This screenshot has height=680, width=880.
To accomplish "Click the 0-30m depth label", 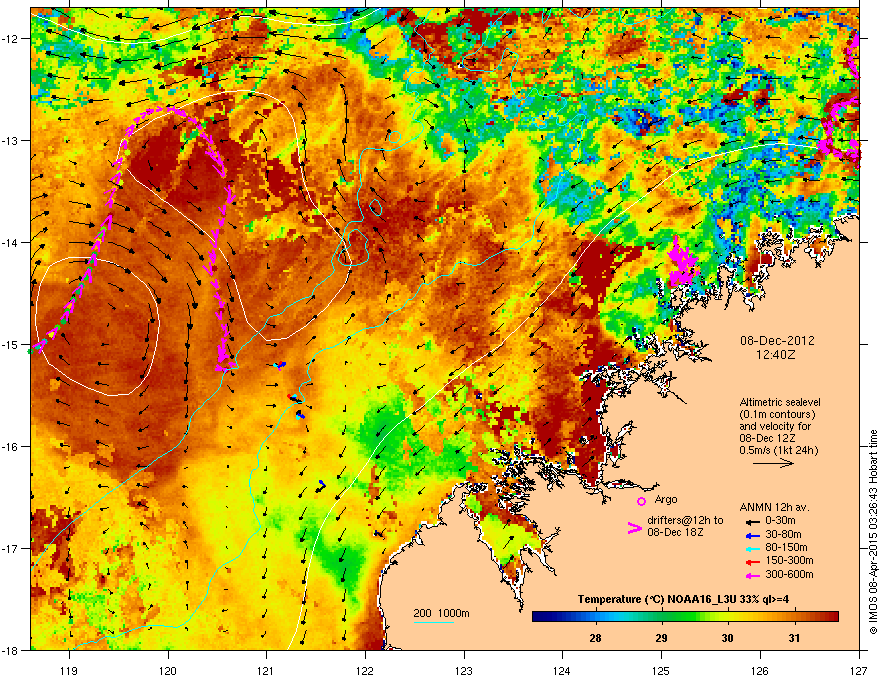I will (x=780, y=521).
